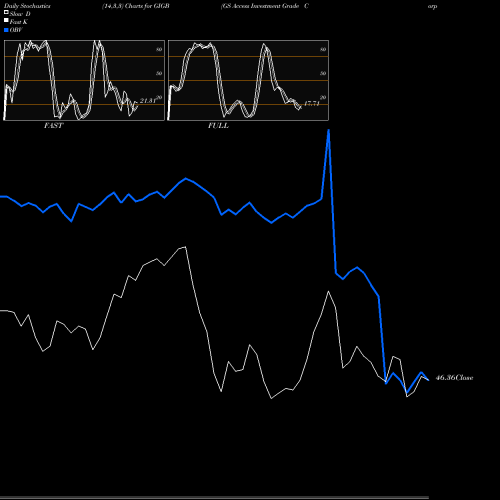
Task: Select the 'Daily Stochastics' title text
Action: (27, 6)
